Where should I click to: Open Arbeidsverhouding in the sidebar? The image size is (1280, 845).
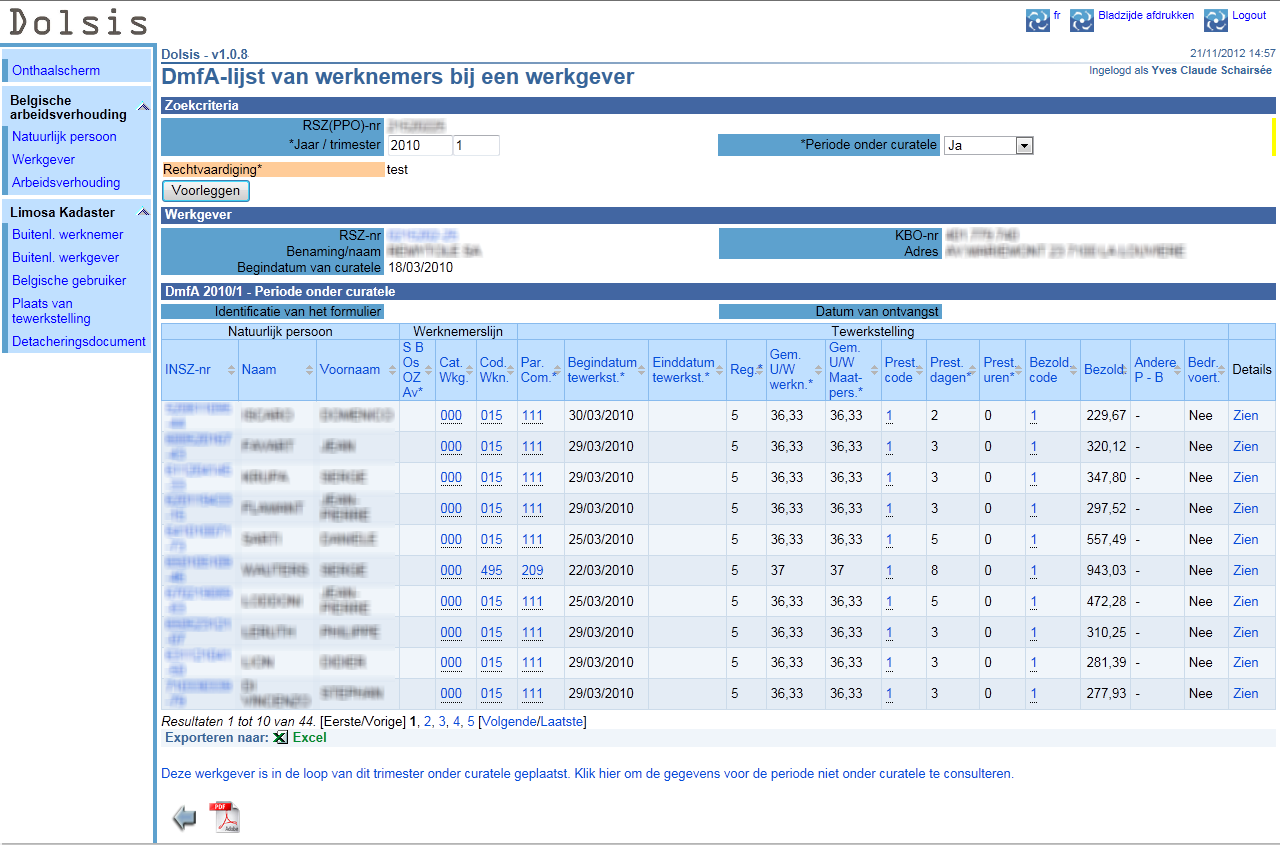66,183
